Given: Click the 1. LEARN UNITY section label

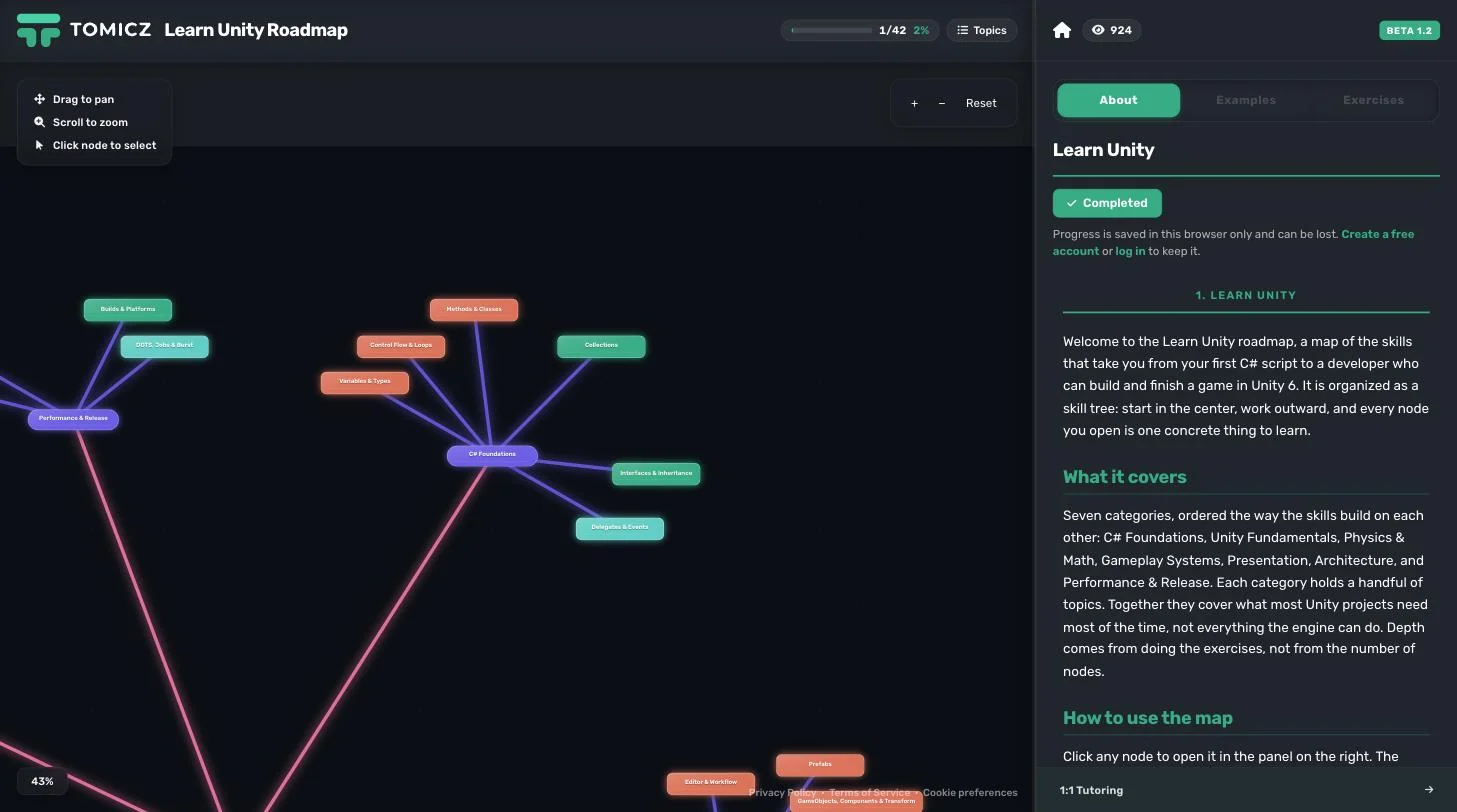Looking at the screenshot, I should click(x=1246, y=296).
